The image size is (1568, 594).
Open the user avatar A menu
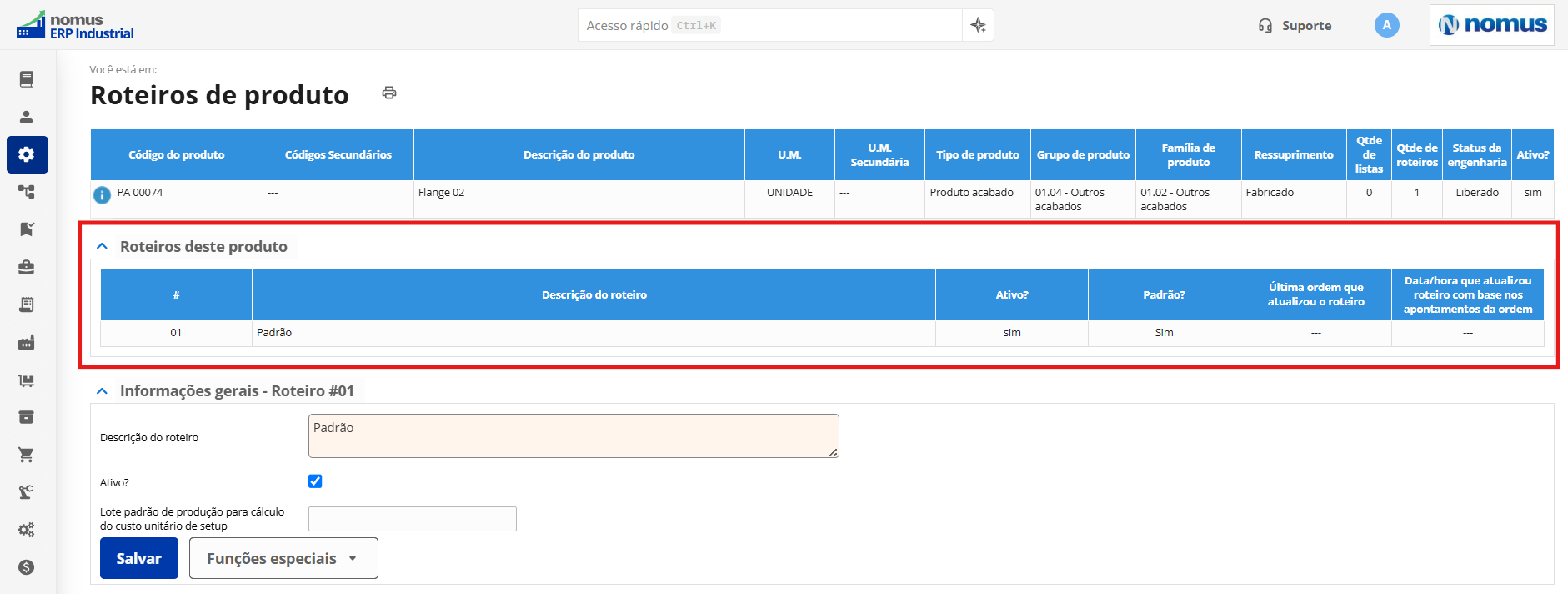pyautogui.click(x=1386, y=25)
